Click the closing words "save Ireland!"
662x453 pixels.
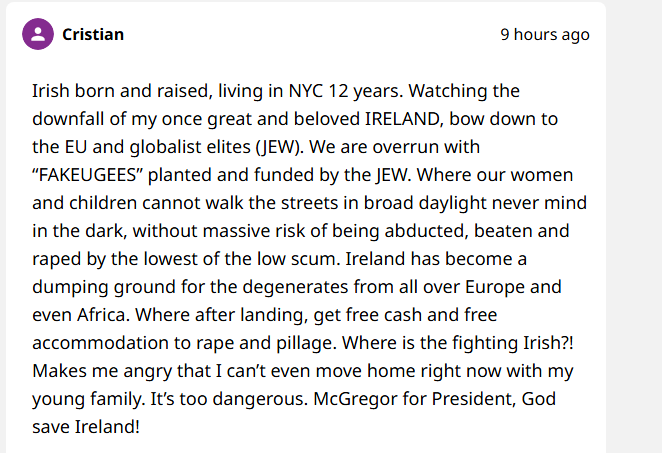86,427
